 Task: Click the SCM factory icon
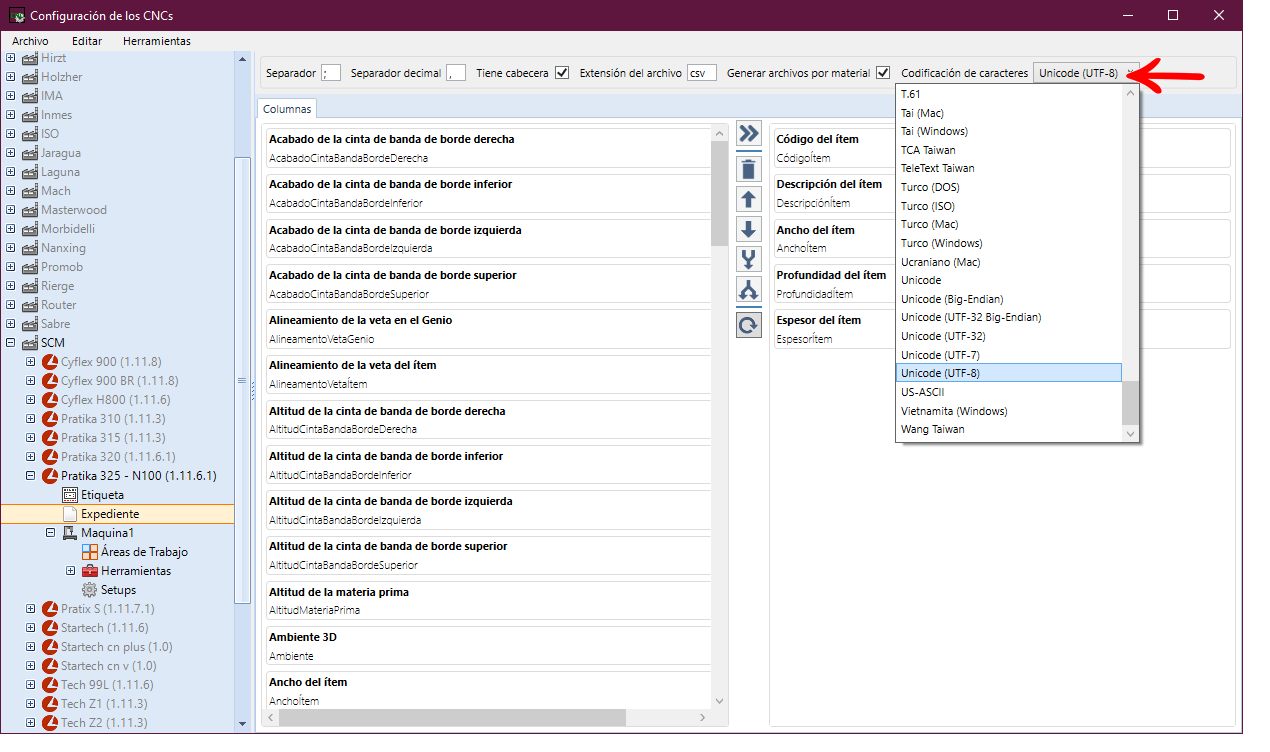pyautogui.click(x=30, y=343)
